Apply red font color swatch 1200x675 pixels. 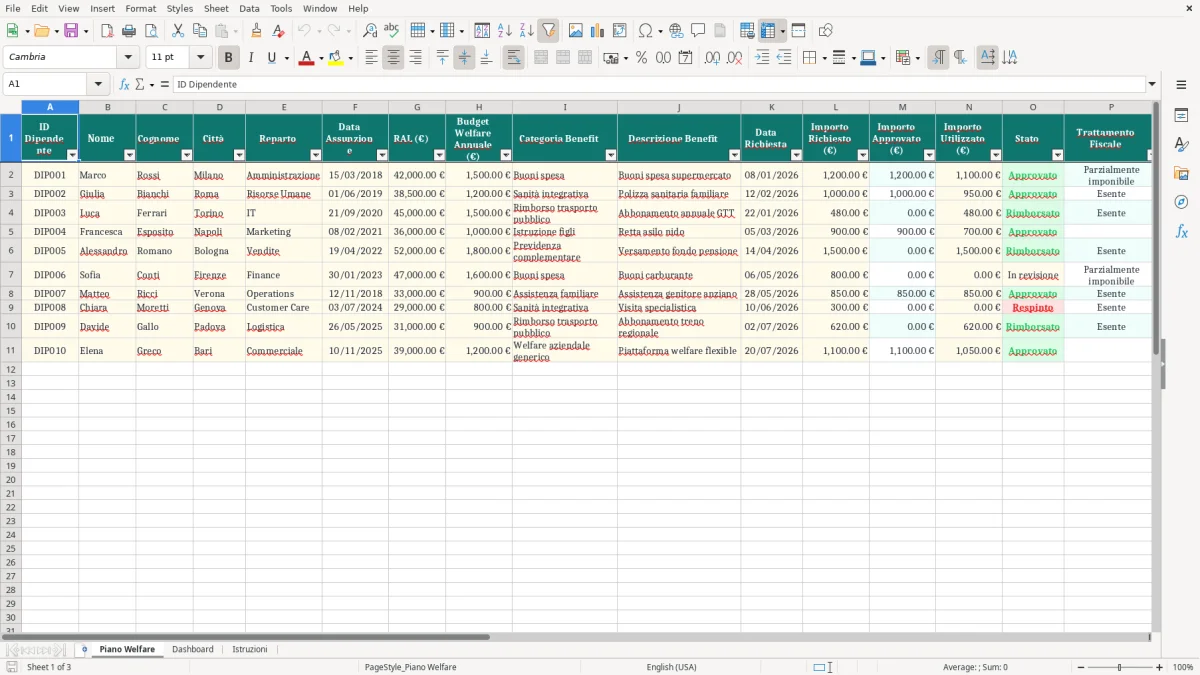pyautogui.click(x=306, y=58)
